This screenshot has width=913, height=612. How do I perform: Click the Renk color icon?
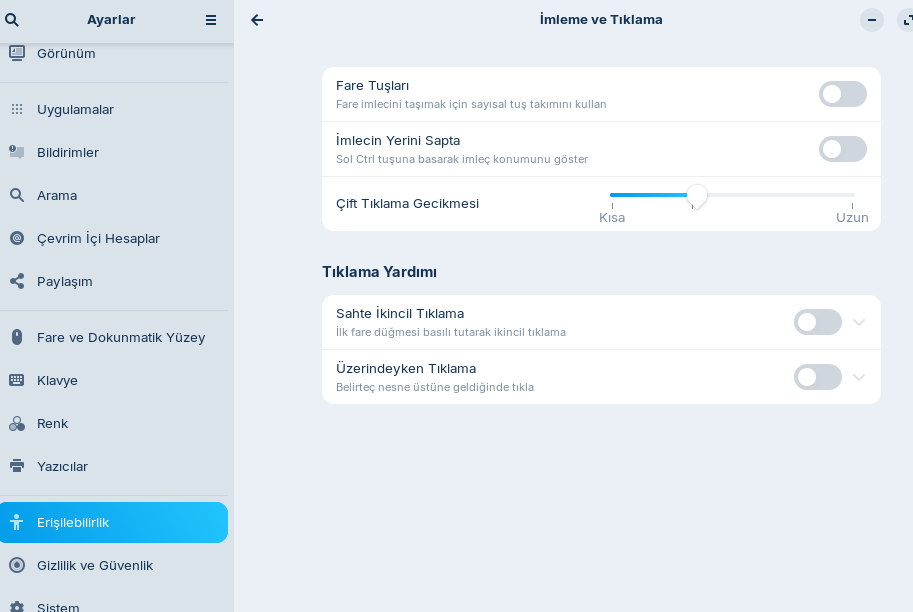pos(17,423)
